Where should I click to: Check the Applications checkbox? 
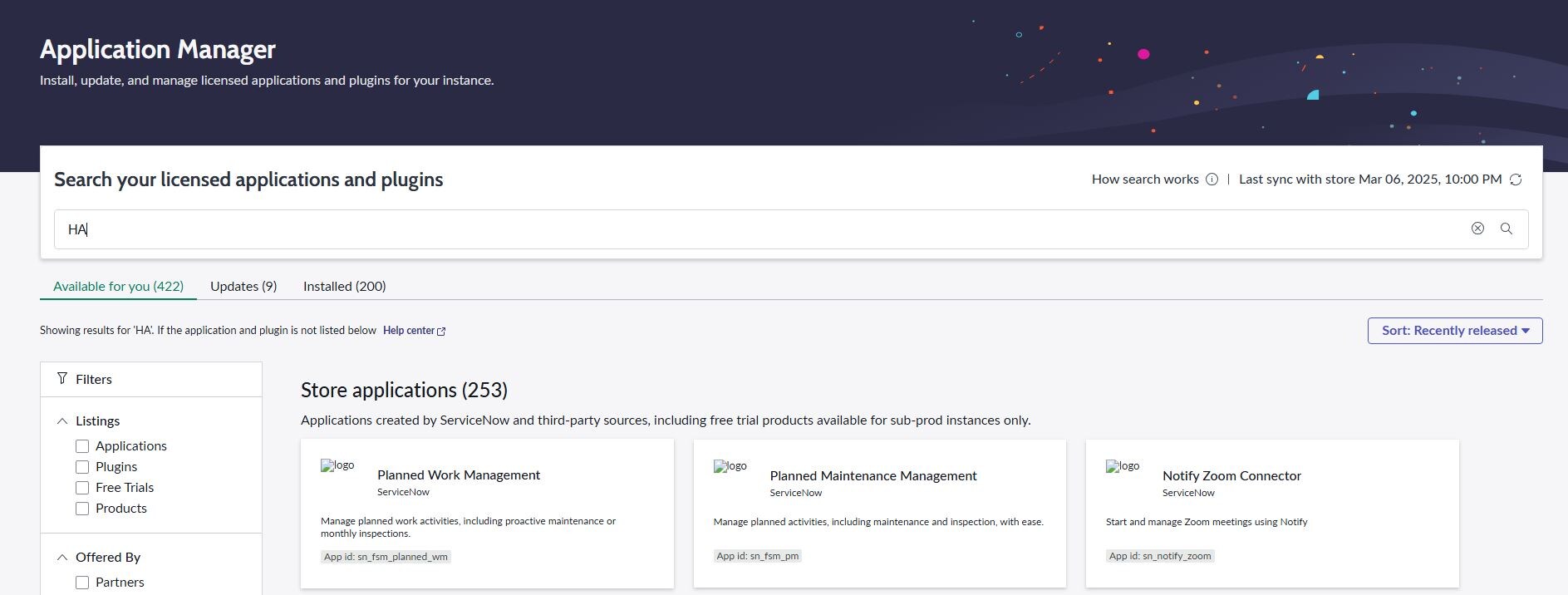tap(82, 446)
